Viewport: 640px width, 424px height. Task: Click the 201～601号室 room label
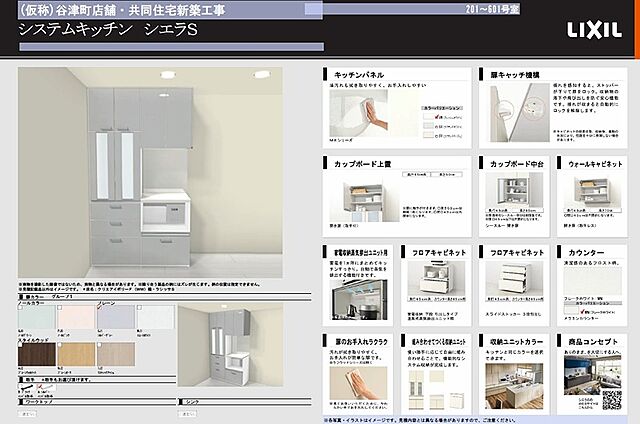(x=493, y=9)
